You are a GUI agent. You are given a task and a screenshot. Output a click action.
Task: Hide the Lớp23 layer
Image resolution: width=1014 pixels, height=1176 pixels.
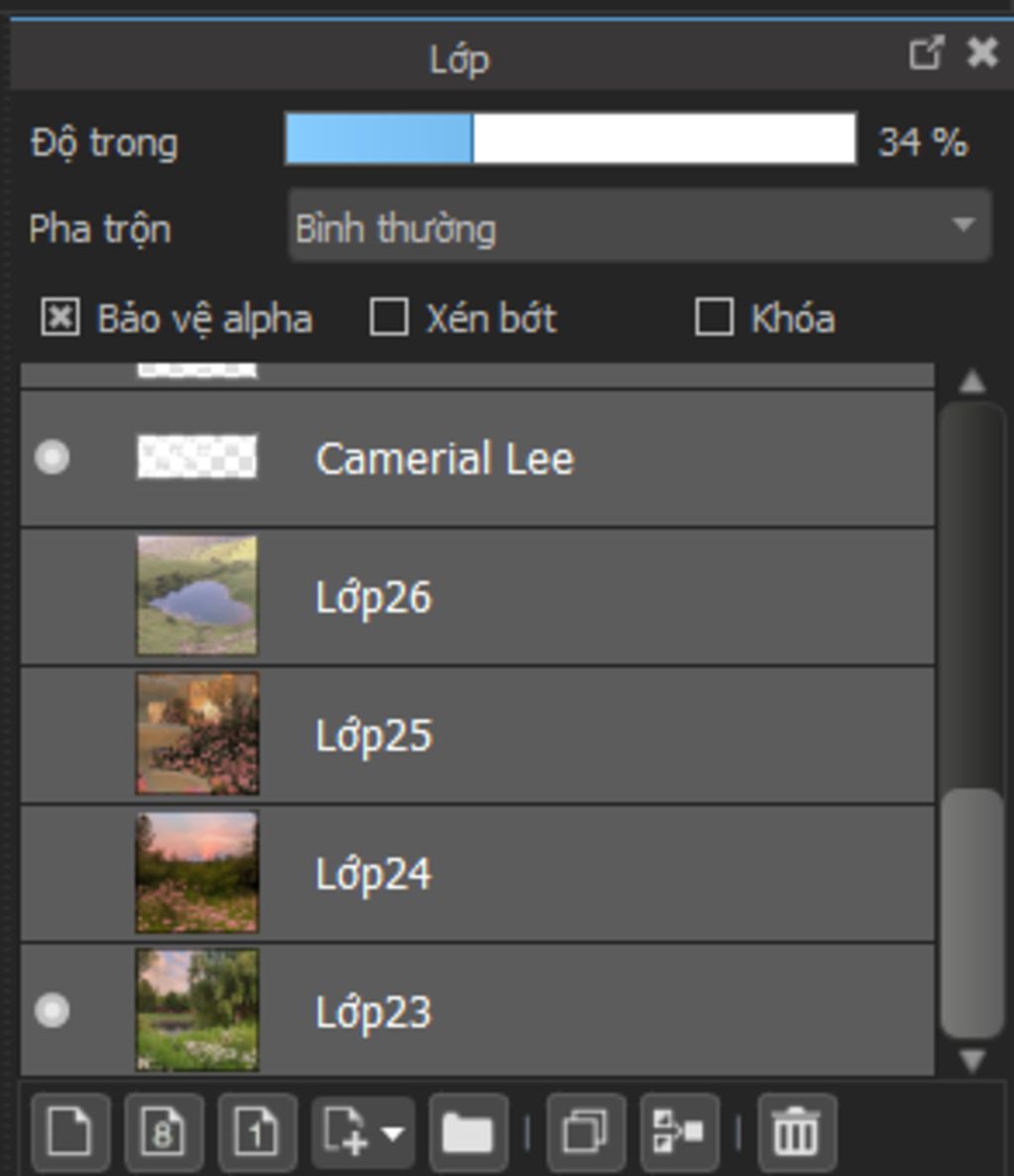pyautogui.click(x=52, y=1011)
